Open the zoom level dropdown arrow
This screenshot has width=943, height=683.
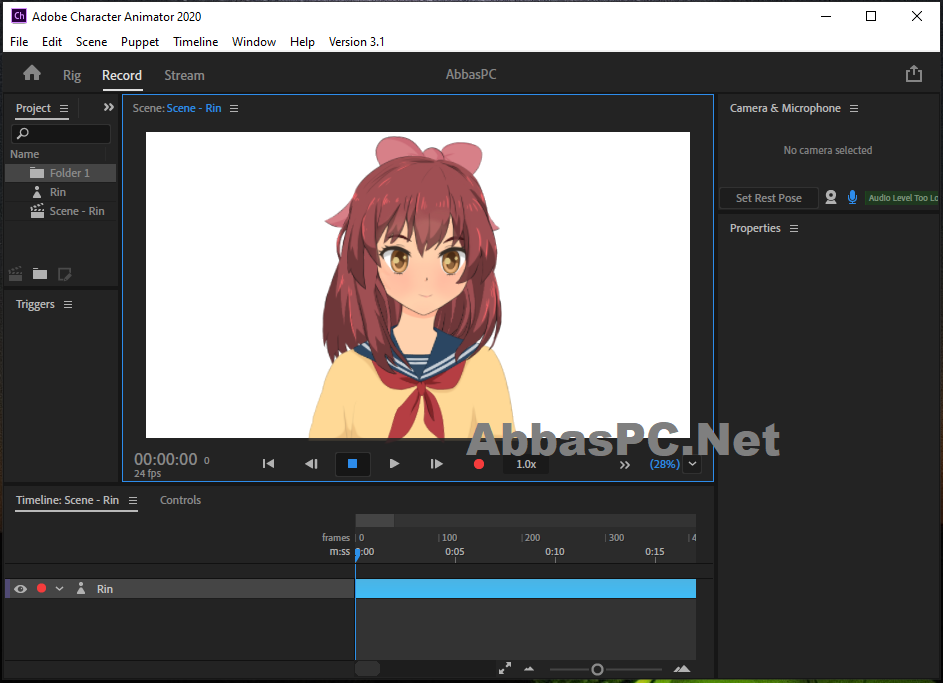point(692,464)
